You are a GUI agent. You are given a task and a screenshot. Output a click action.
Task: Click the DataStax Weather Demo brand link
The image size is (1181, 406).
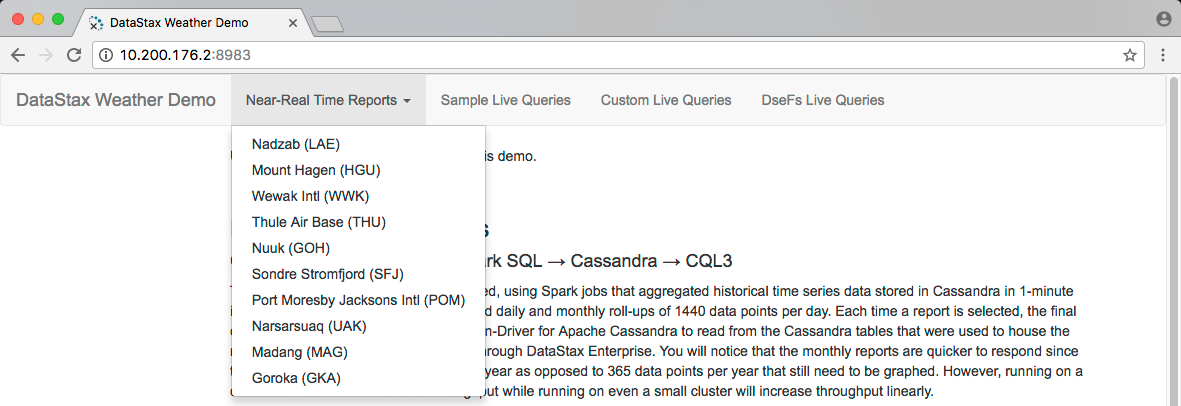coord(116,100)
